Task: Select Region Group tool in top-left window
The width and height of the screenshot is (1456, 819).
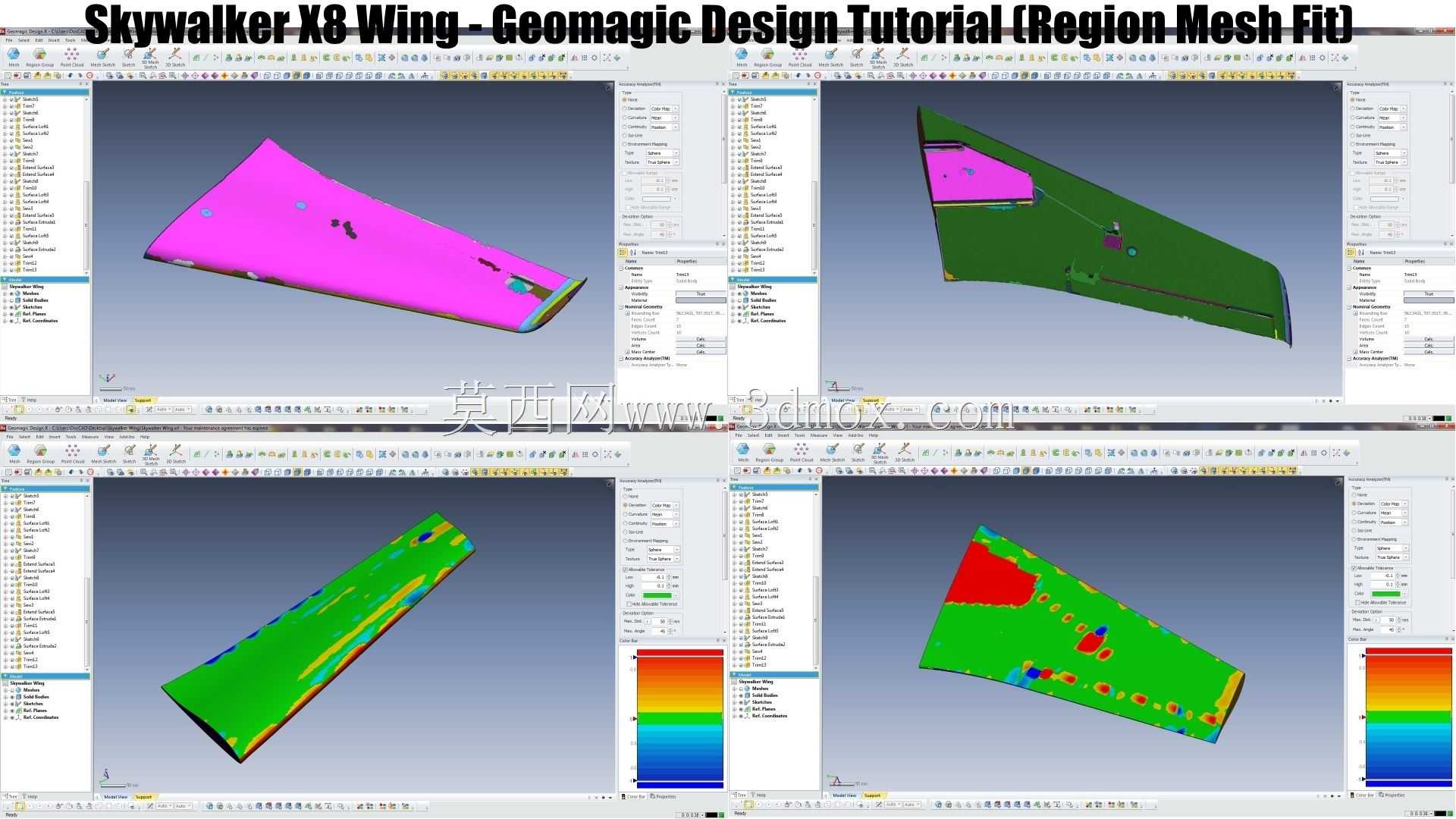Action: 40,58
